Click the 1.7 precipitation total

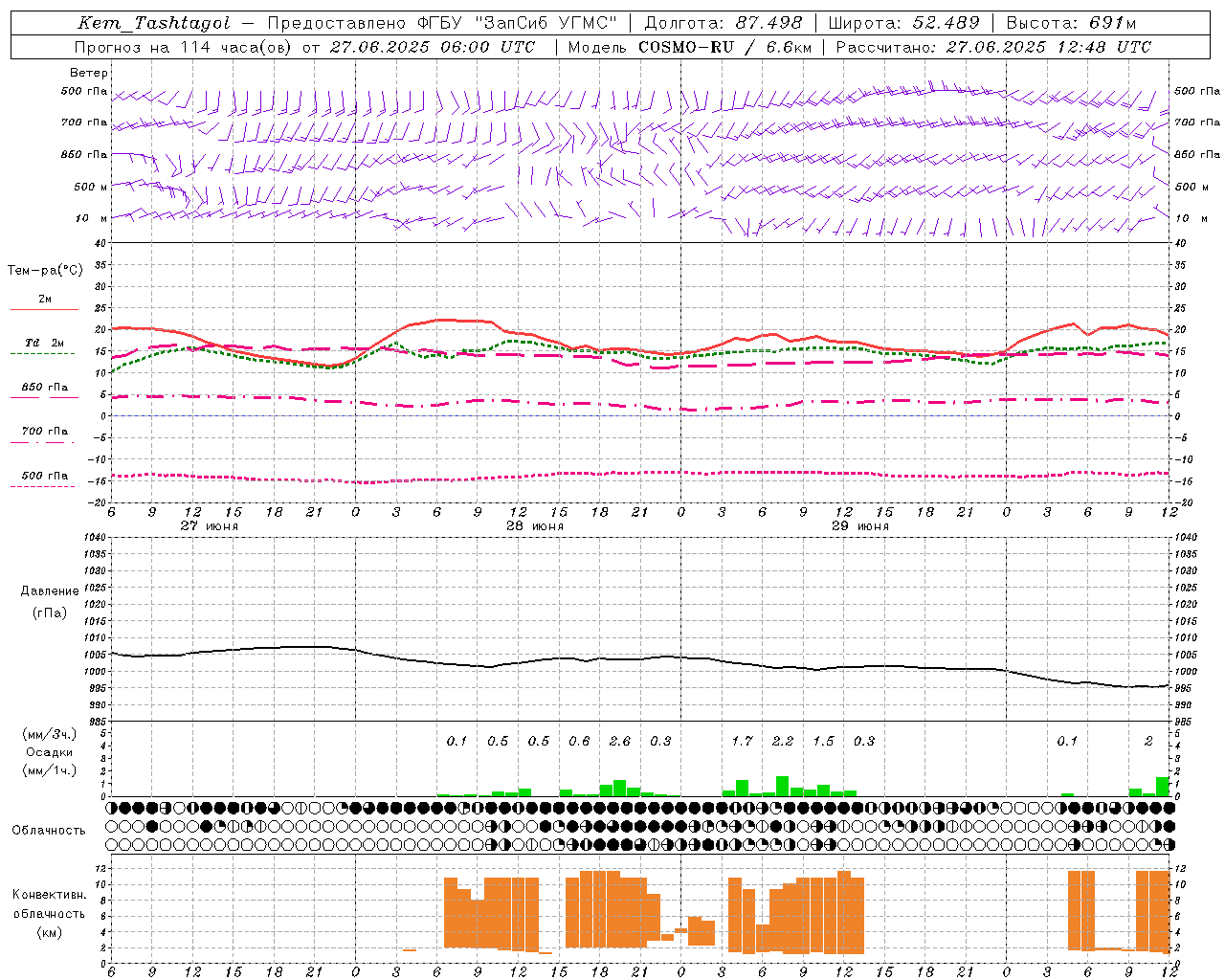pos(743,742)
